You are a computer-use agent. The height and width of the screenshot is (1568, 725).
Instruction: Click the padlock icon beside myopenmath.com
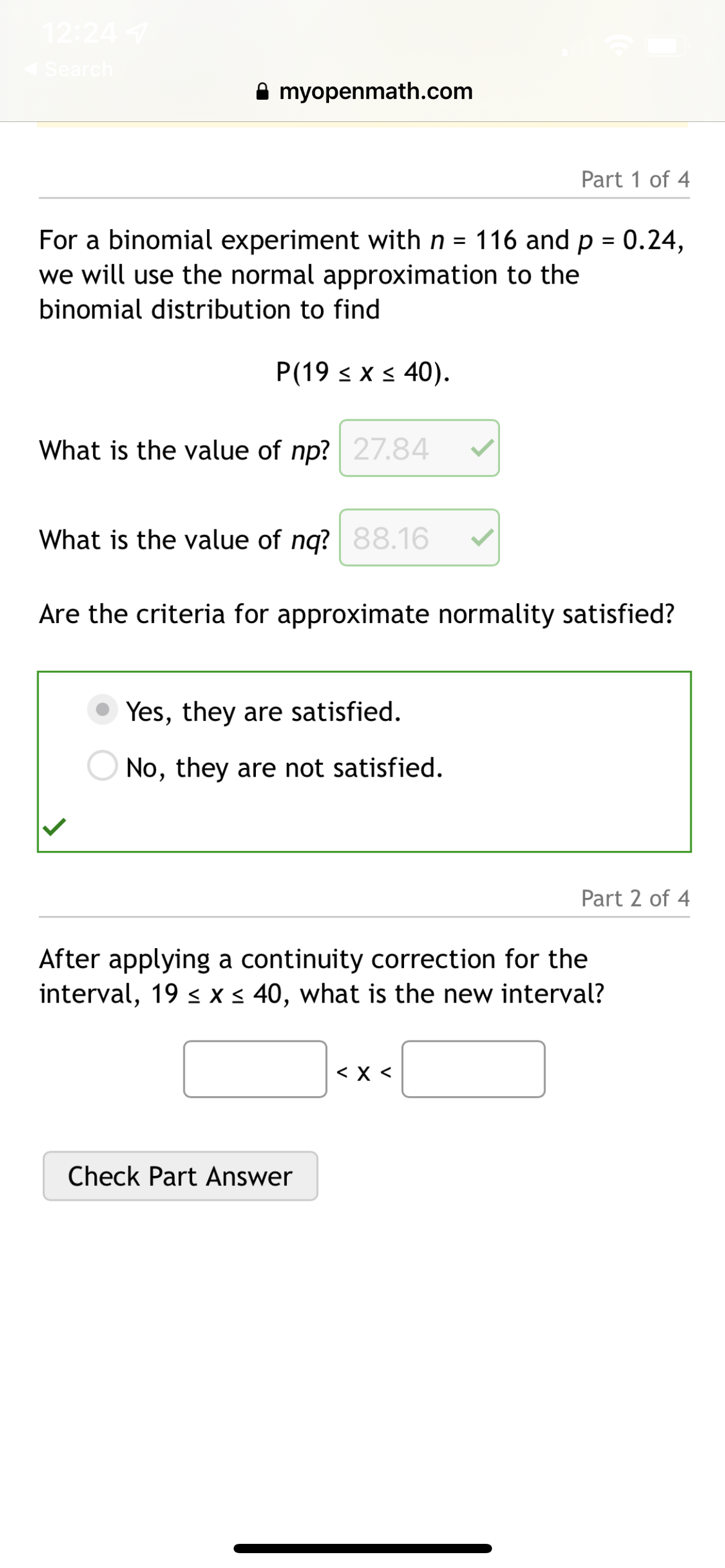[263, 91]
